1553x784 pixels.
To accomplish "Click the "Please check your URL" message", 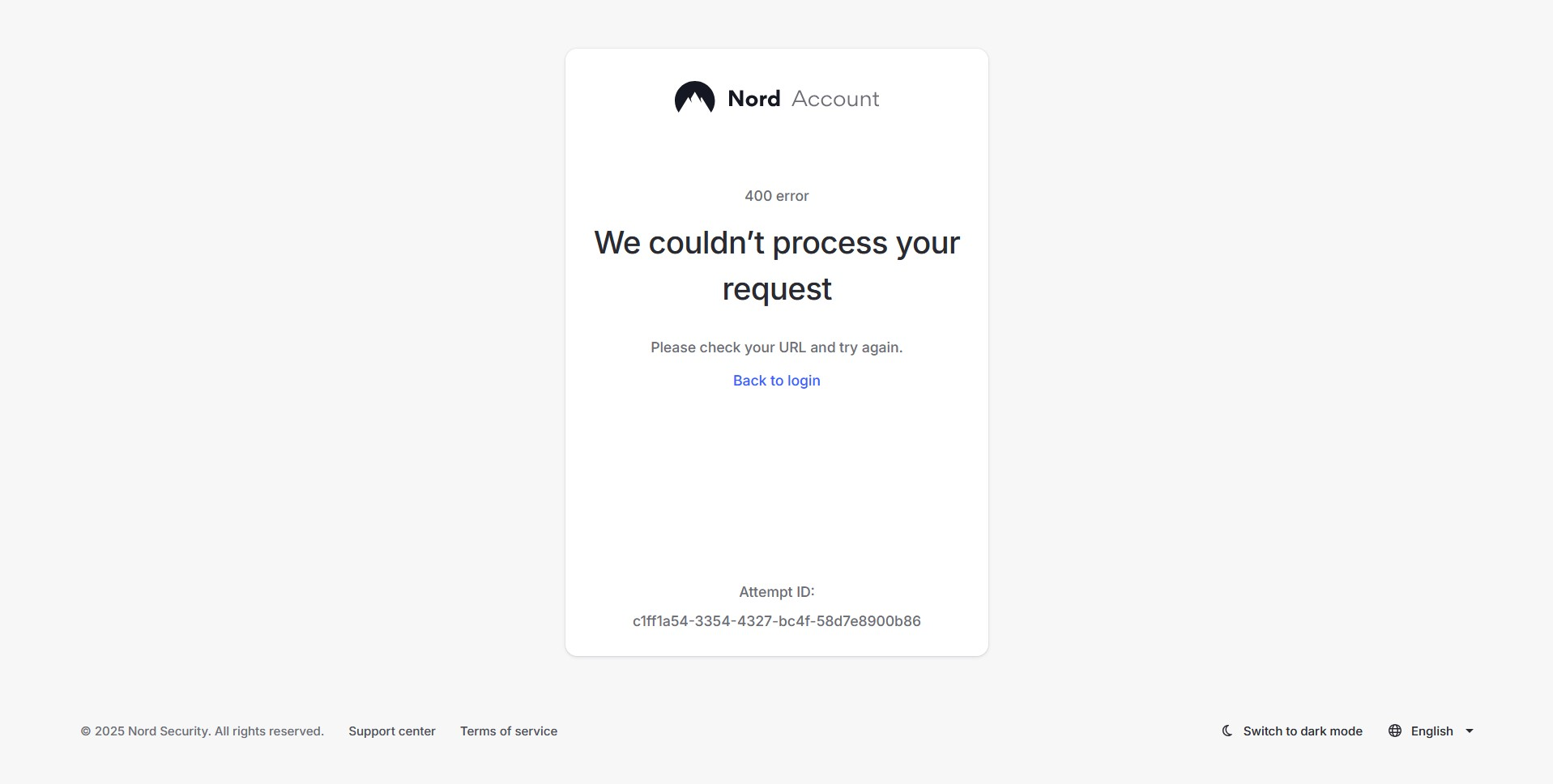I will [776, 347].
